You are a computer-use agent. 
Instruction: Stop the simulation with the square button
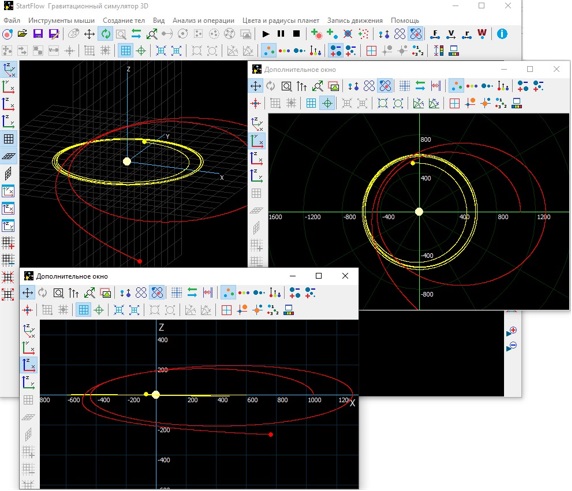(296, 34)
